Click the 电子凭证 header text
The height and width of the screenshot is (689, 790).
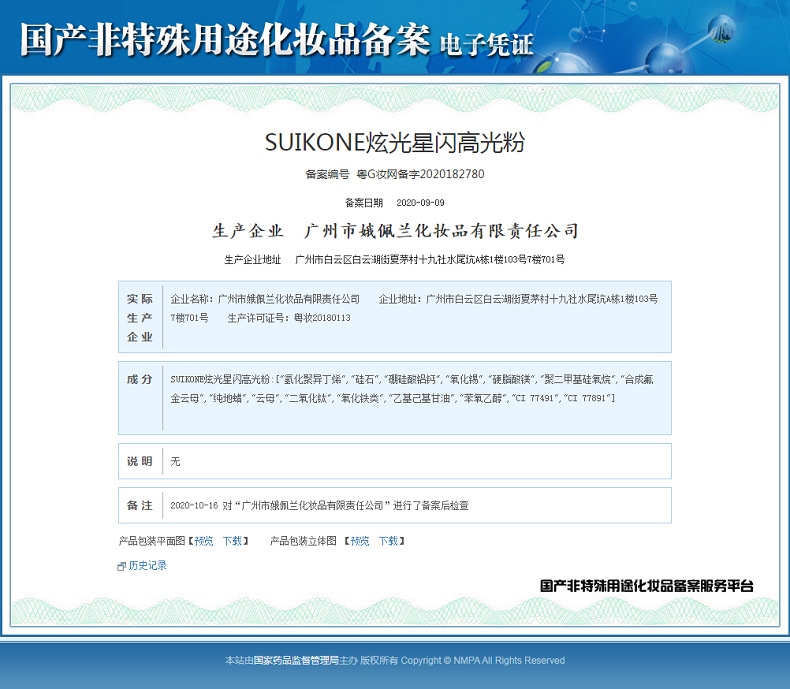coord(486,43)
